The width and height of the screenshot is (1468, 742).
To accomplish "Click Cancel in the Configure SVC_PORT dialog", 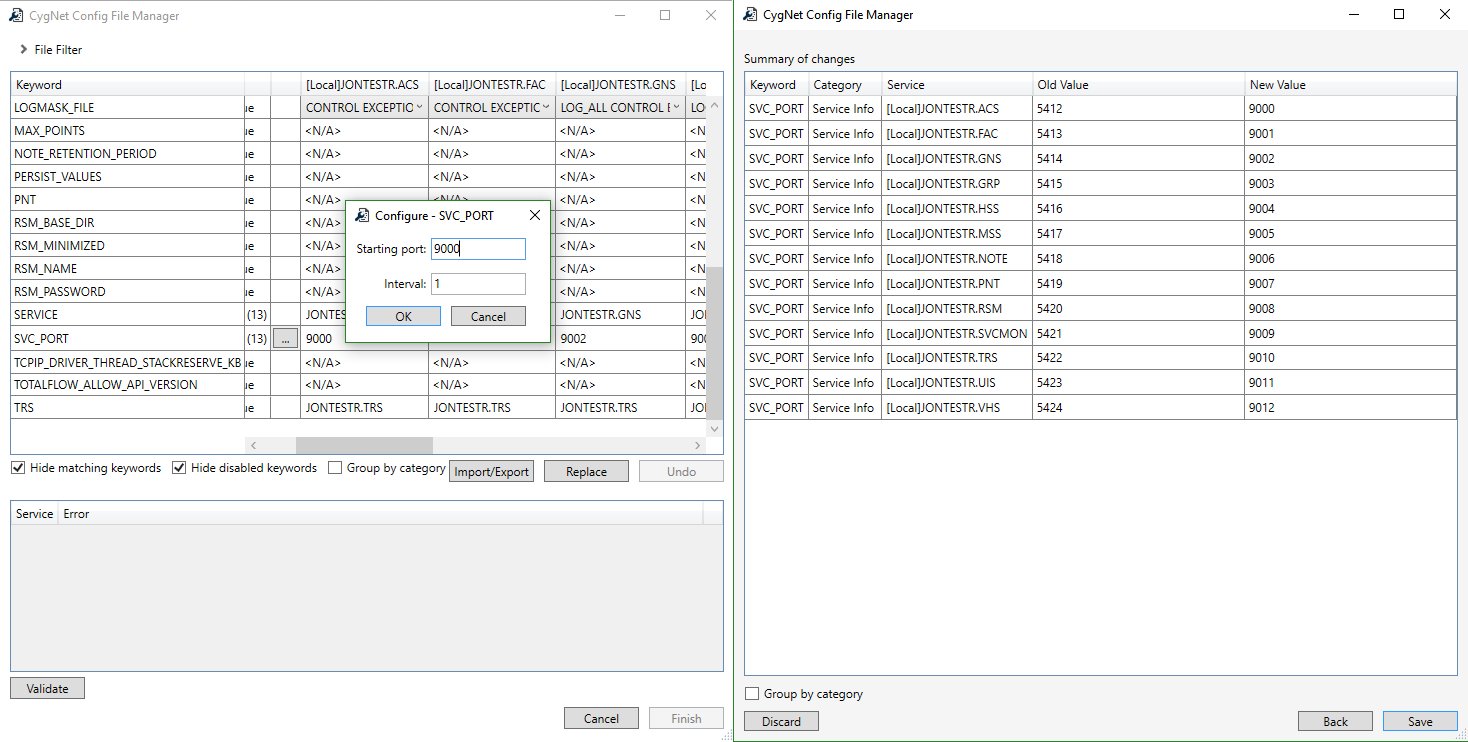I will (488, 316).
